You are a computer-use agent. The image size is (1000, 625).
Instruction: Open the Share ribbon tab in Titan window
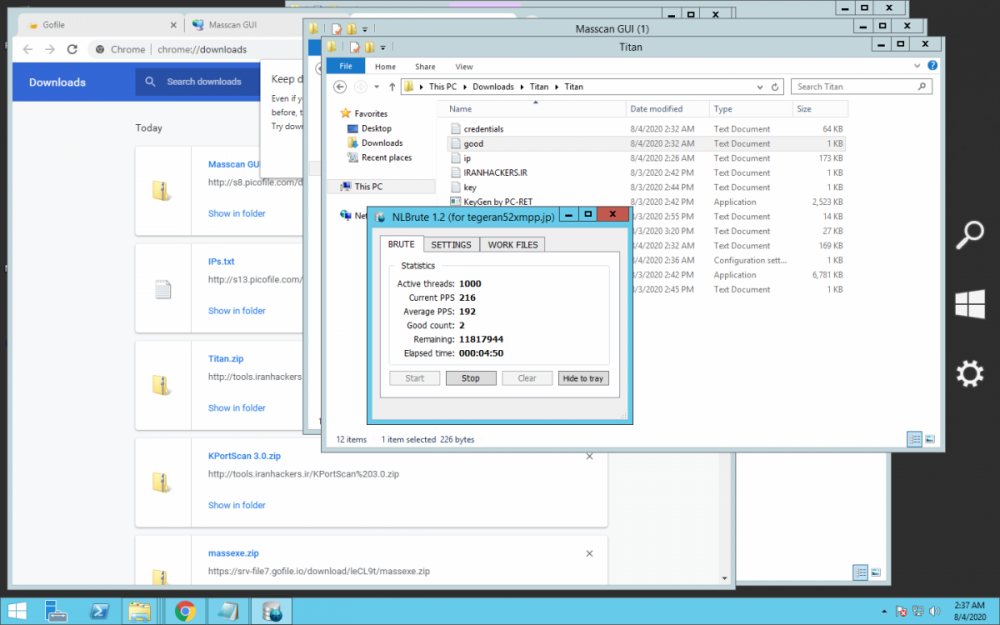coord(425,66)
